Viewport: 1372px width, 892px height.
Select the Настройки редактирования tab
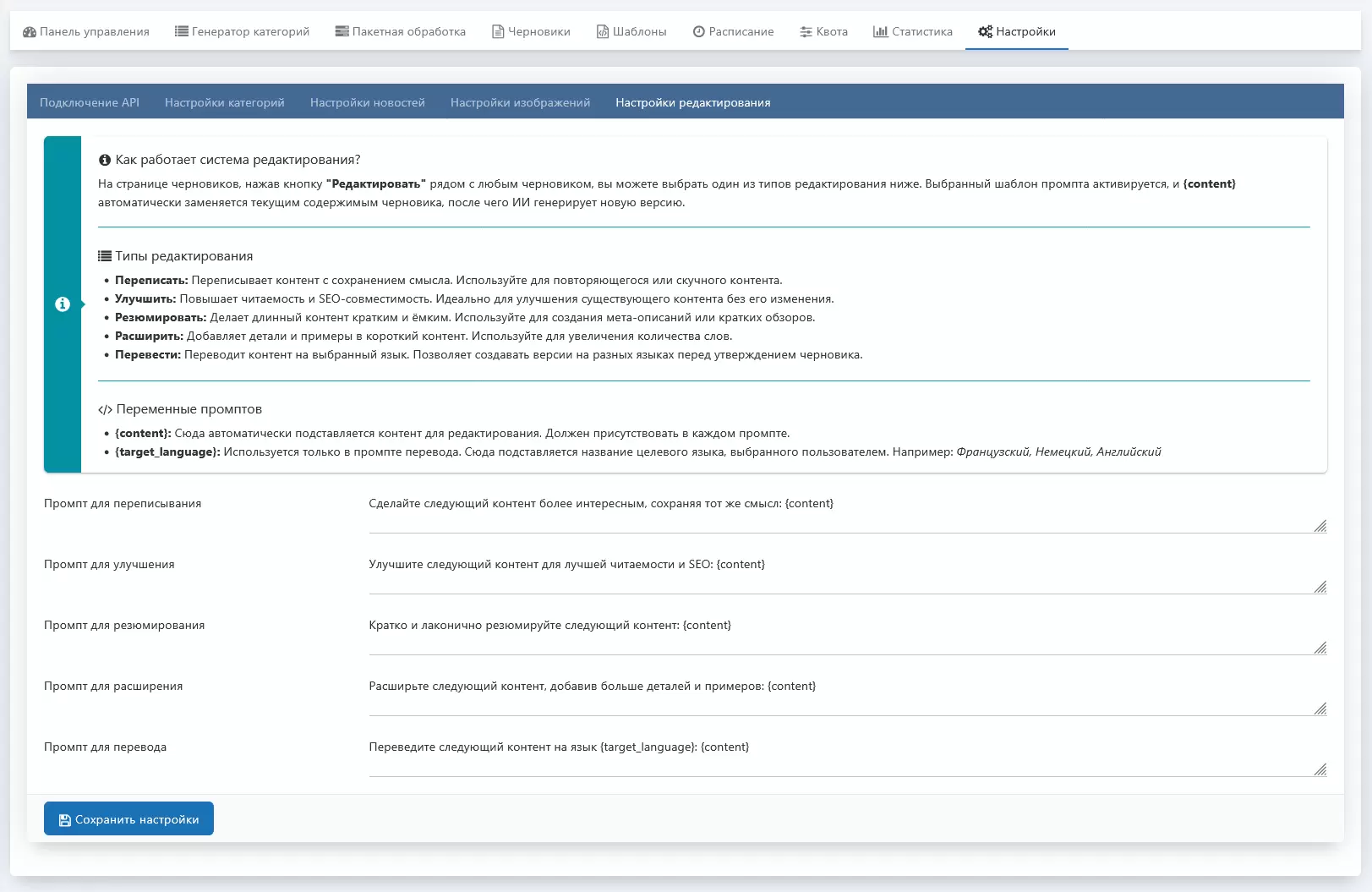693,102
